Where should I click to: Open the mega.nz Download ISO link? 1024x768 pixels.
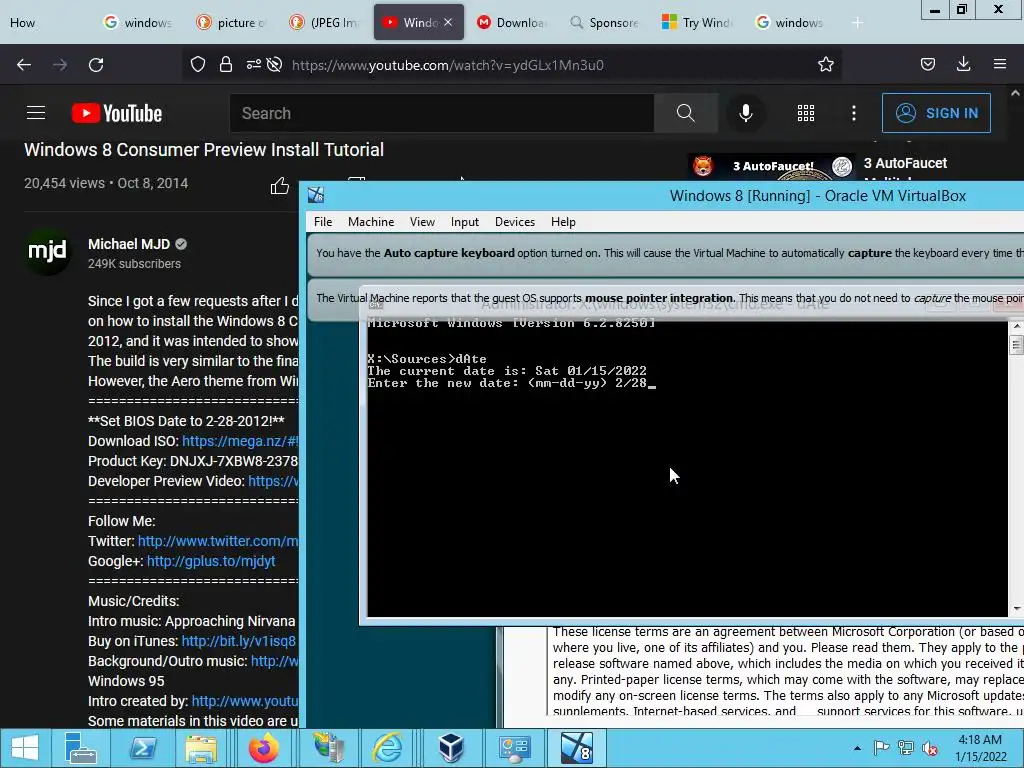(x=240, y=441)
